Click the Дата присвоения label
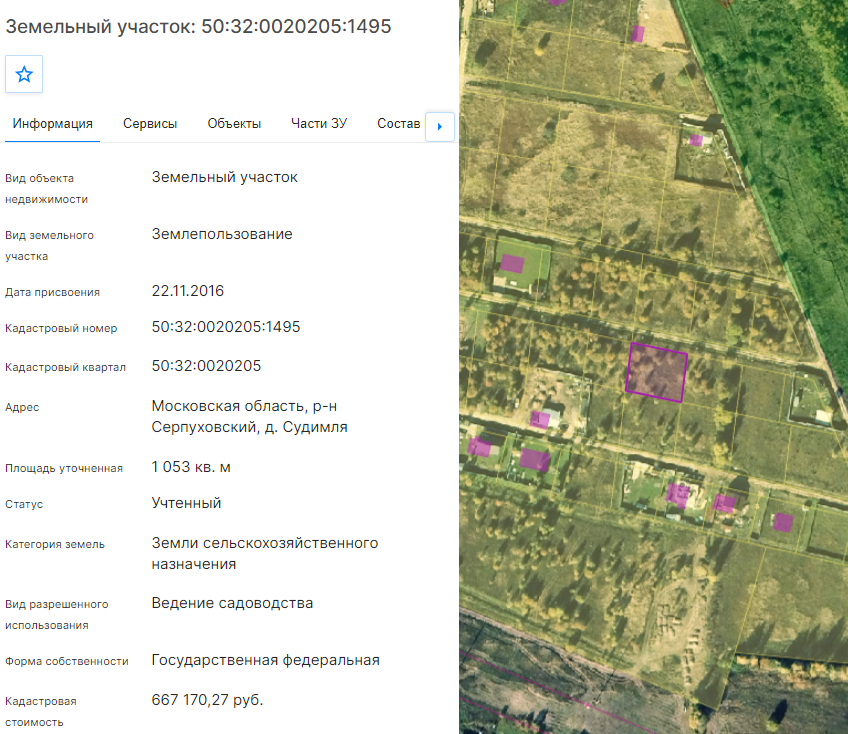This screenshot has height=734, width=848. pos(52,293)
